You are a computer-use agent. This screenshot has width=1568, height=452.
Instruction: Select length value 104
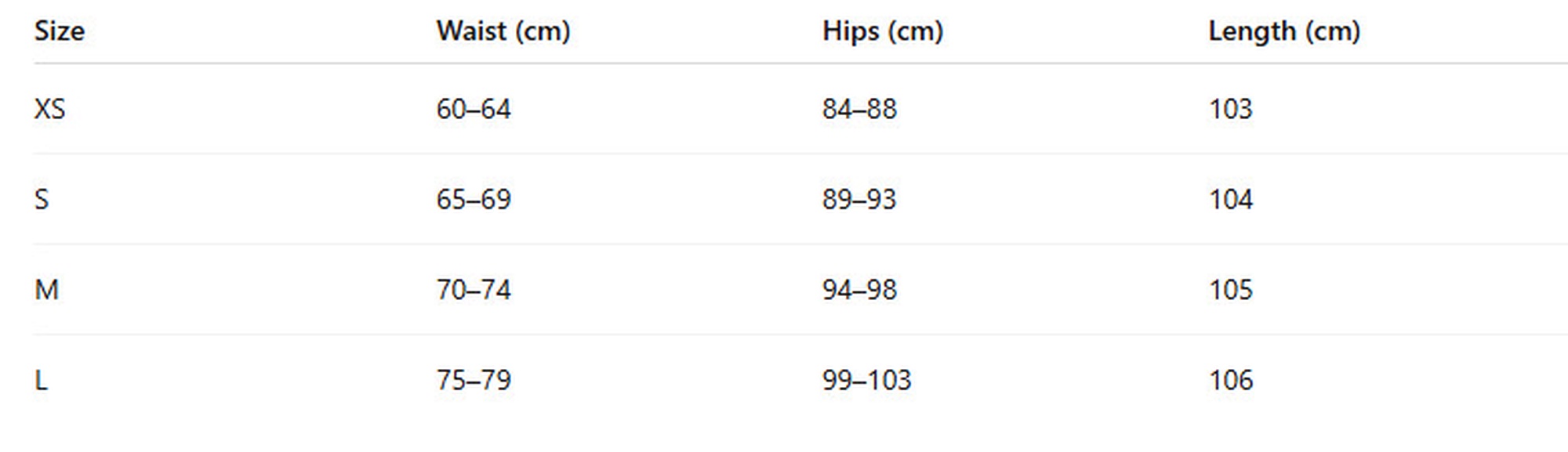1231,200
